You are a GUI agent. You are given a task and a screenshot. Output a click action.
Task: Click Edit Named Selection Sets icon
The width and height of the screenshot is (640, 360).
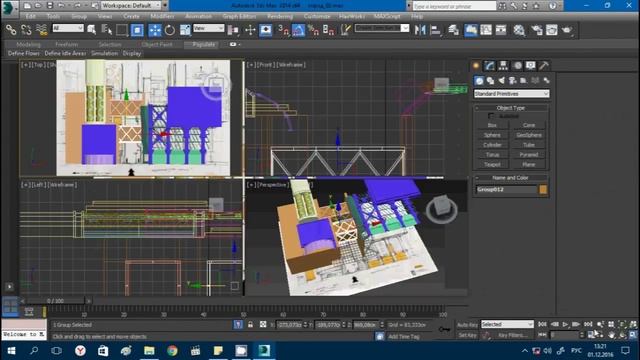pyautogui.click(x=346, y=30)
